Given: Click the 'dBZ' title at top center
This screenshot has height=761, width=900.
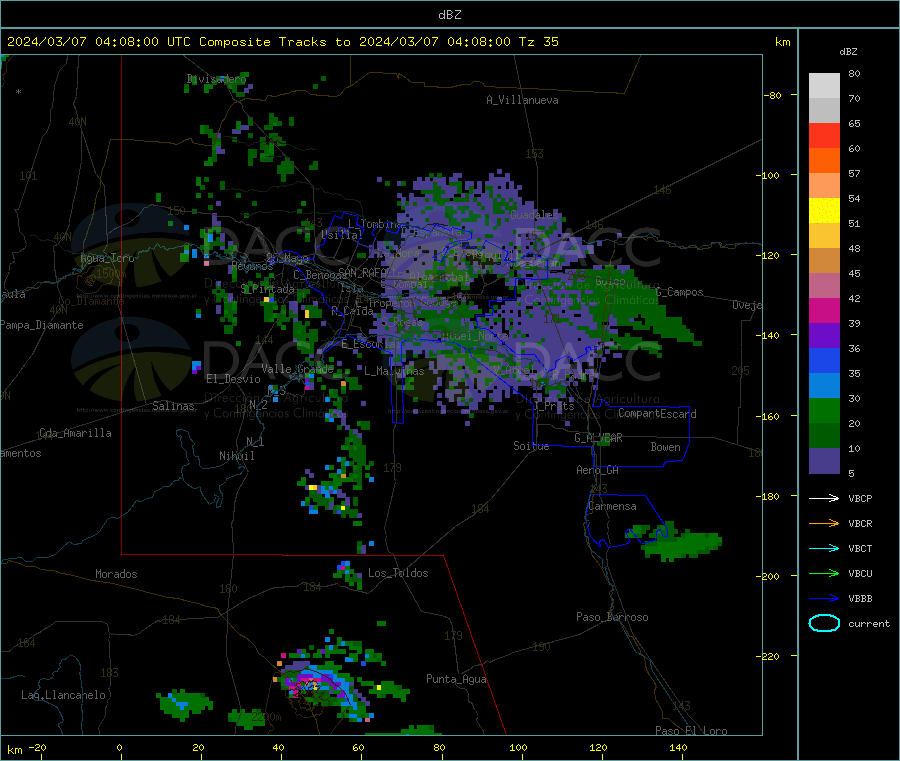Looking at the screenshot, I should (449, 15).
